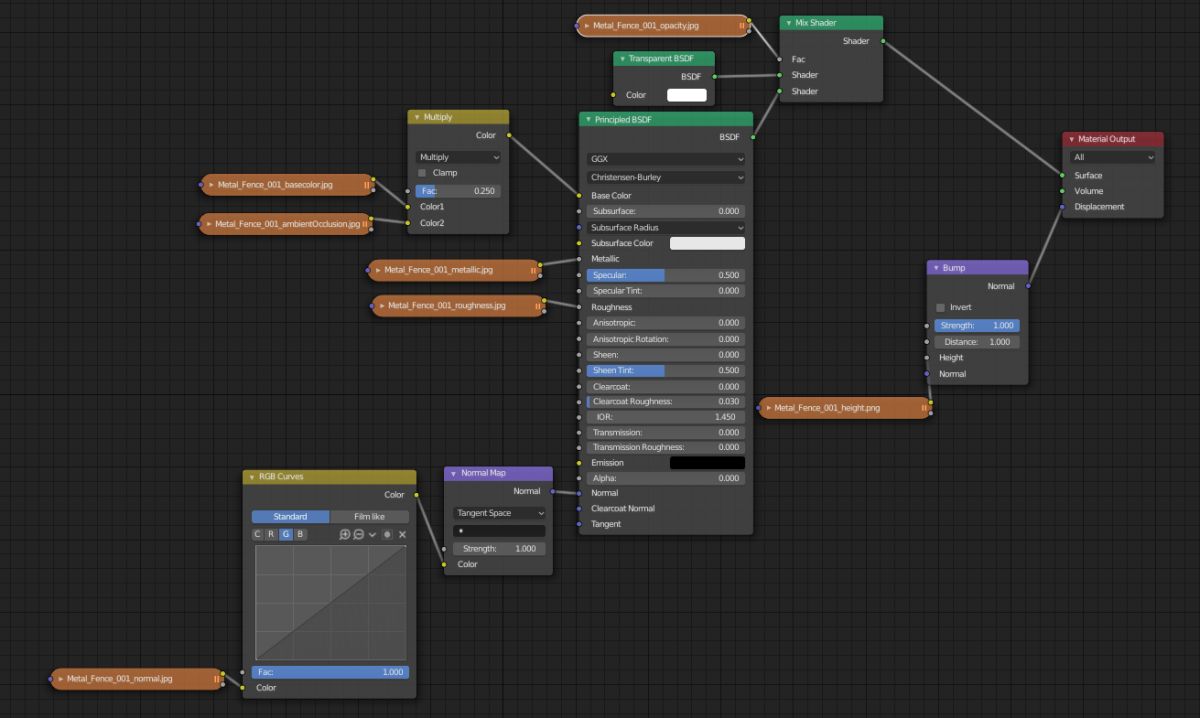1200x718 pixels.
Task: Select the R channel in RGB Curves
Action: (271, 534)
